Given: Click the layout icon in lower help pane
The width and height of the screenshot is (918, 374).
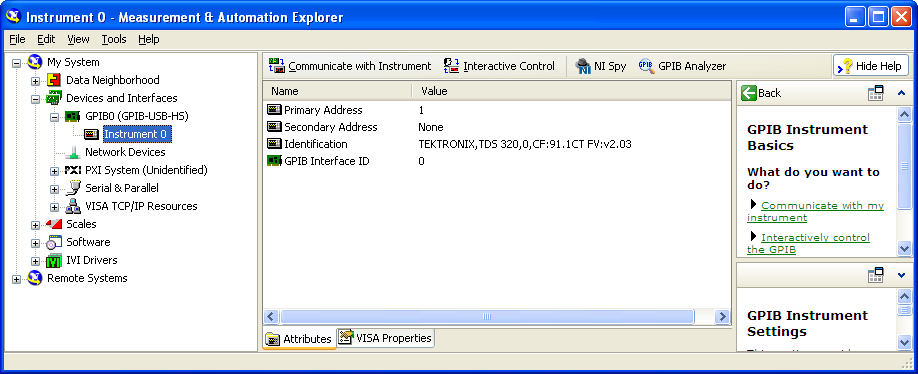Looking at the screenshot, I should point(875,275).
